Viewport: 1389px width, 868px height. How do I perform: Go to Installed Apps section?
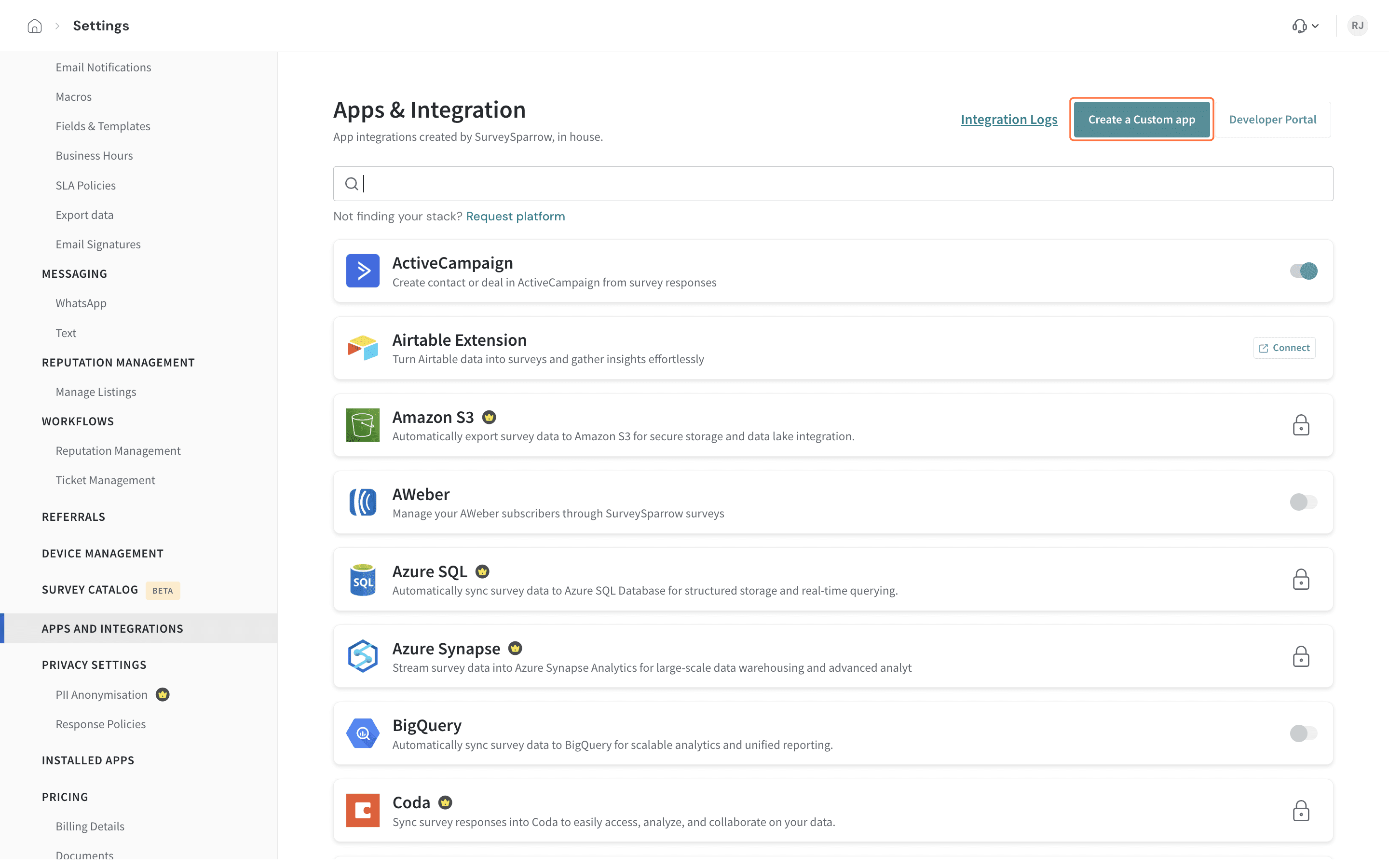point(88,760)
